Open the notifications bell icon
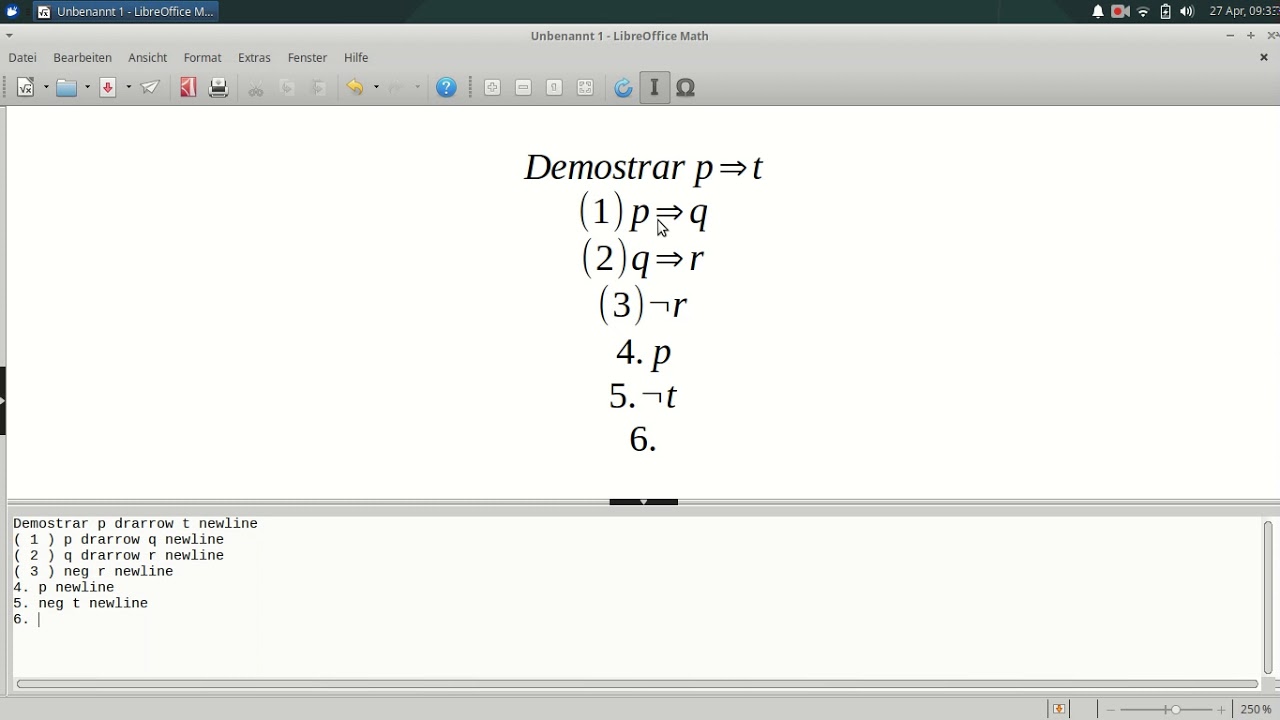 coord(1098,12)
